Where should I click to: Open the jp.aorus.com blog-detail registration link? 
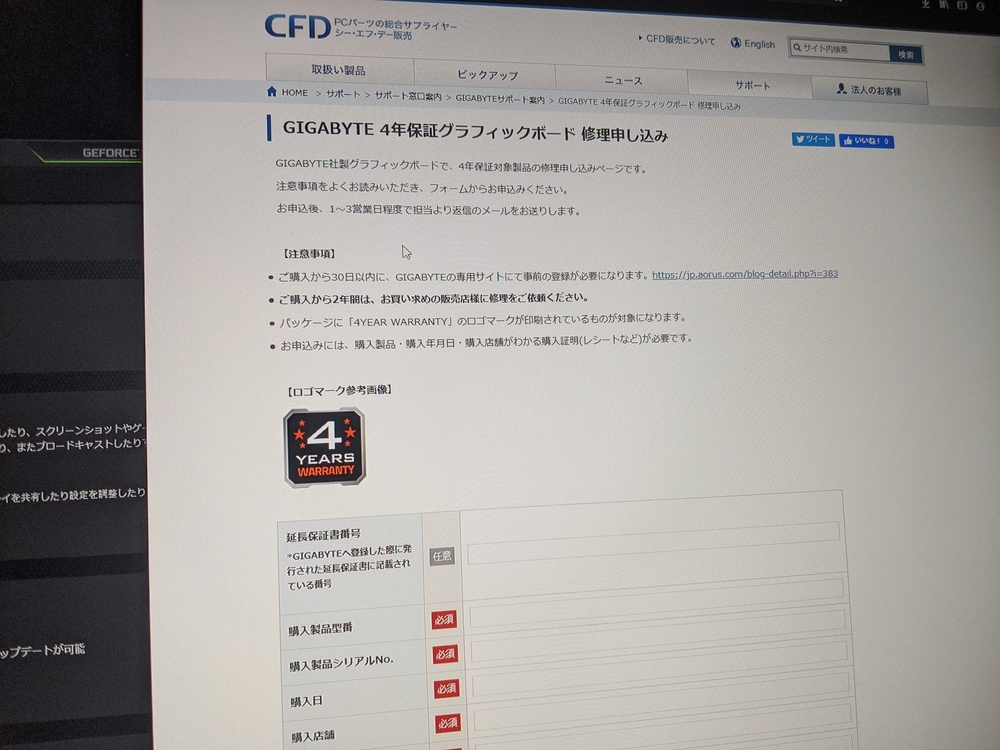coord(745,274)
